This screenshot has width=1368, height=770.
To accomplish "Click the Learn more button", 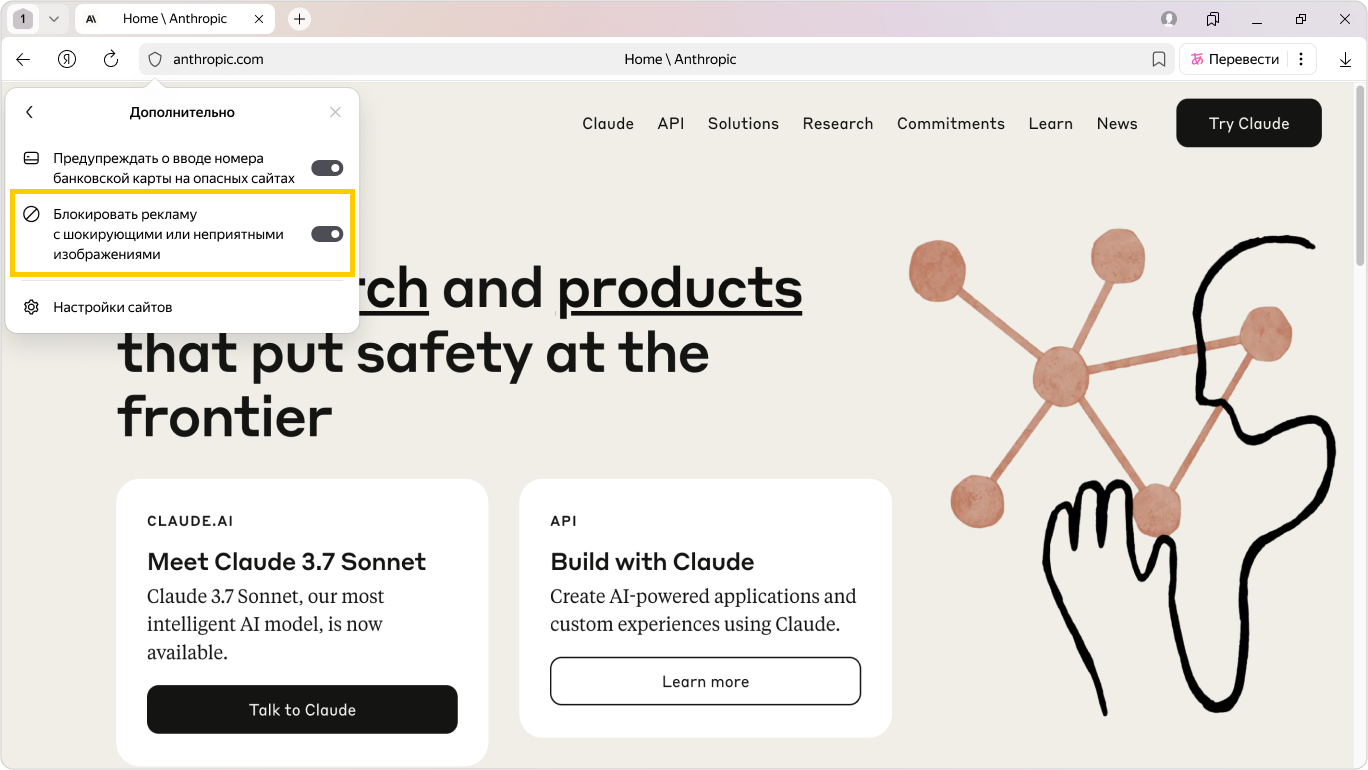I will tap(705, 681).
